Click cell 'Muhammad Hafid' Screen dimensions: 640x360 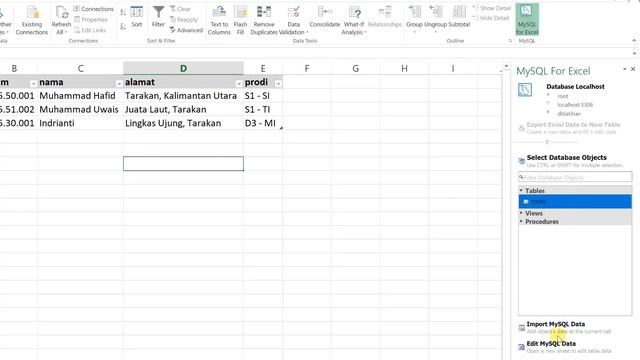(x=80, y=96)
